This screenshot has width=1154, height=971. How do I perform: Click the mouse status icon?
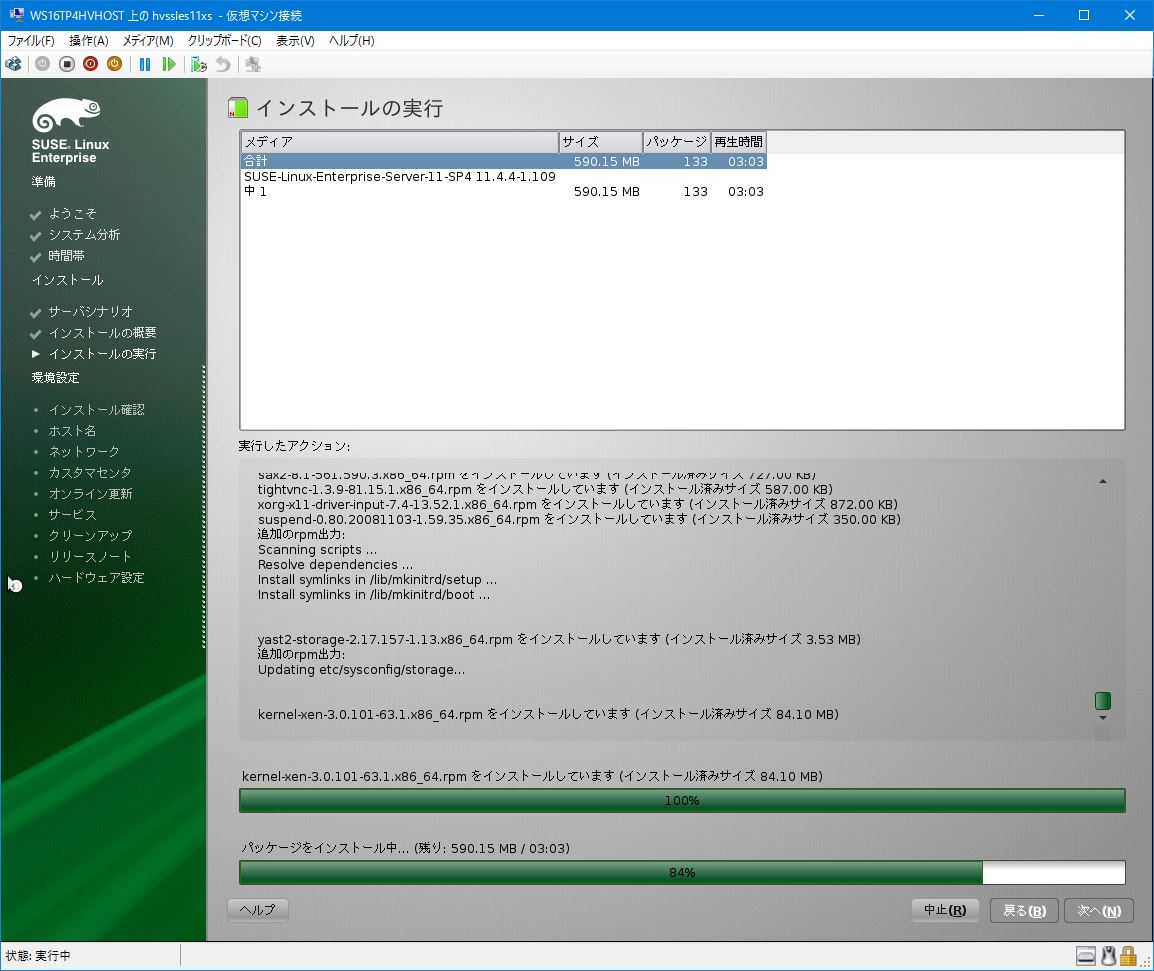tap(1108, 956)
